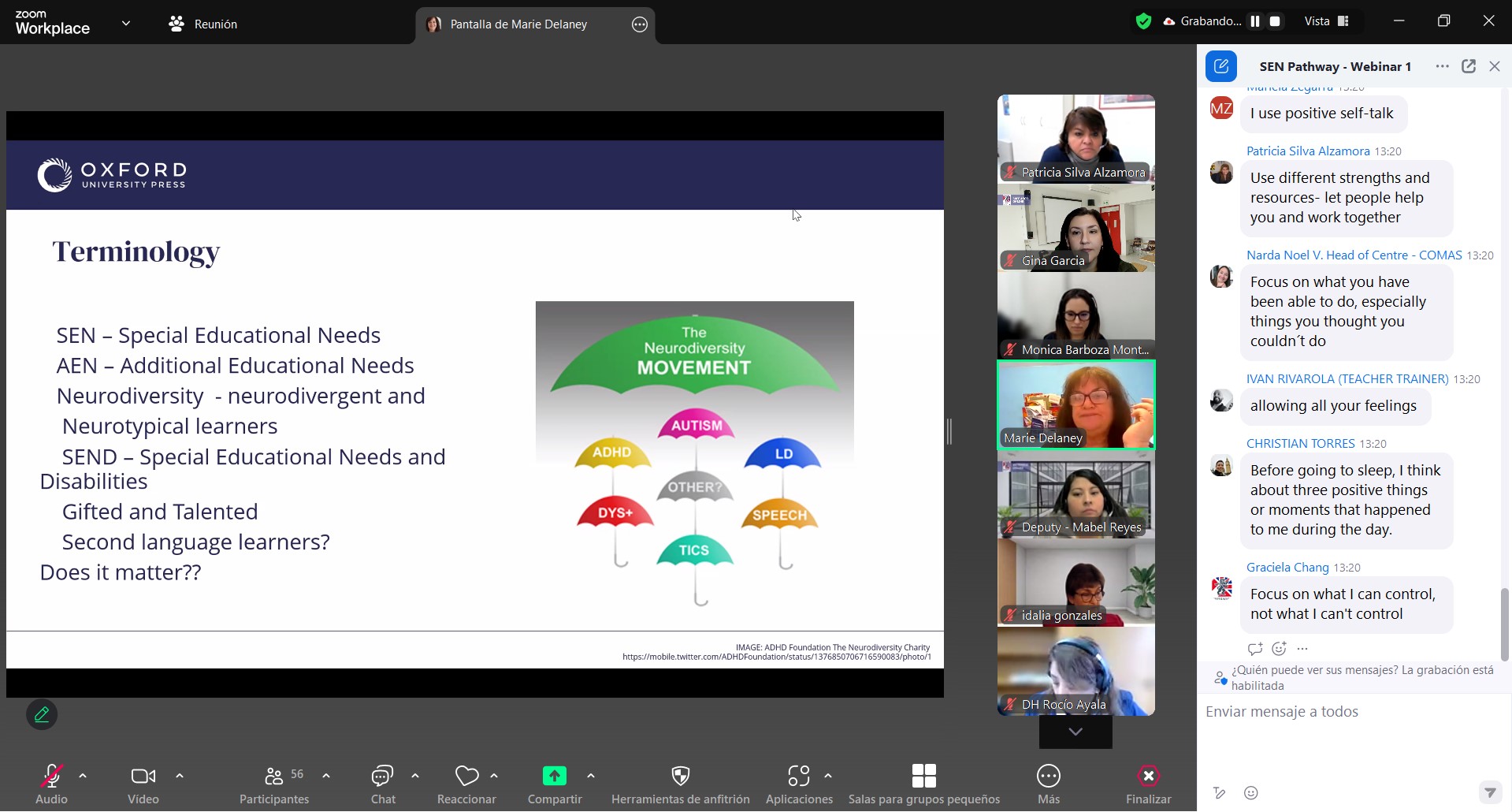Open Herramientas de anfitrión shield

click(681, 784)
